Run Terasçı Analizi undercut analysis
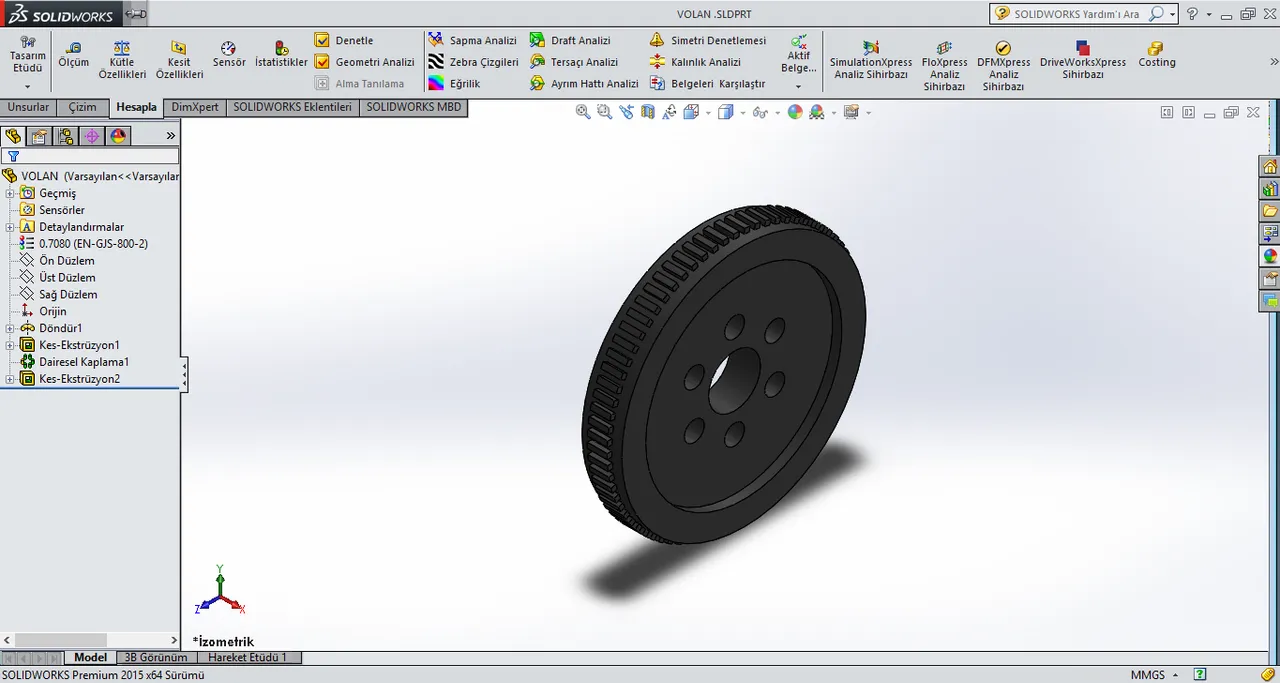 tap(574, 62)
